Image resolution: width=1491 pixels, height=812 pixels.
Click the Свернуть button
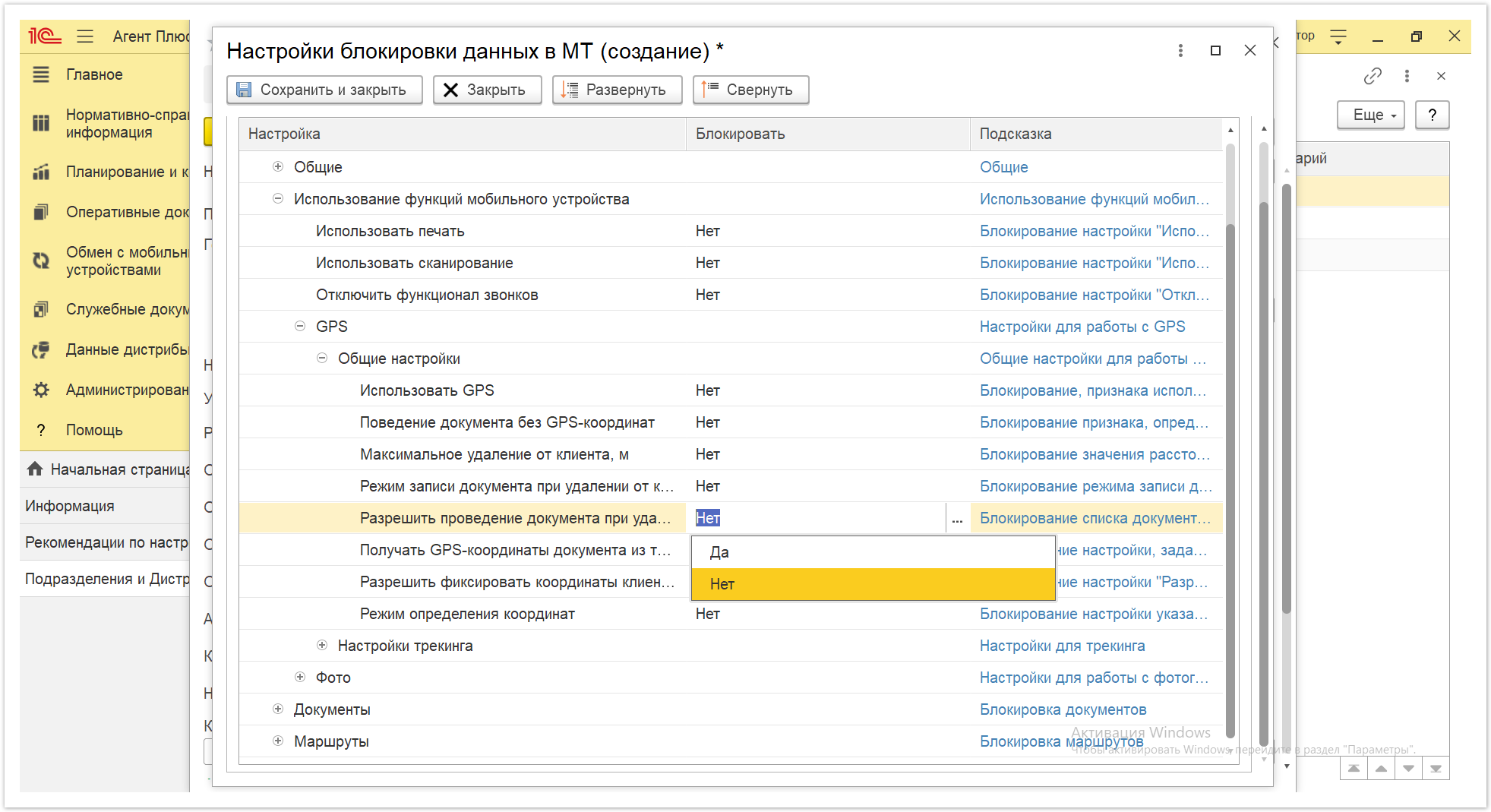750,90
